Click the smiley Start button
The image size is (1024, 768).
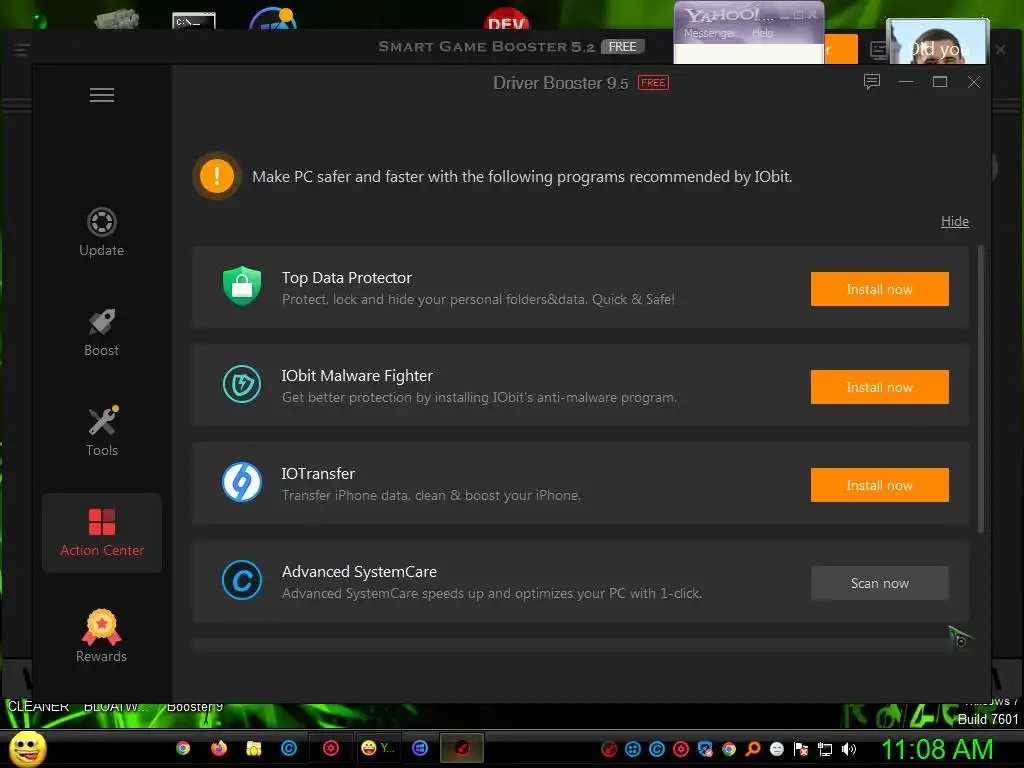[x=27, y=748]
